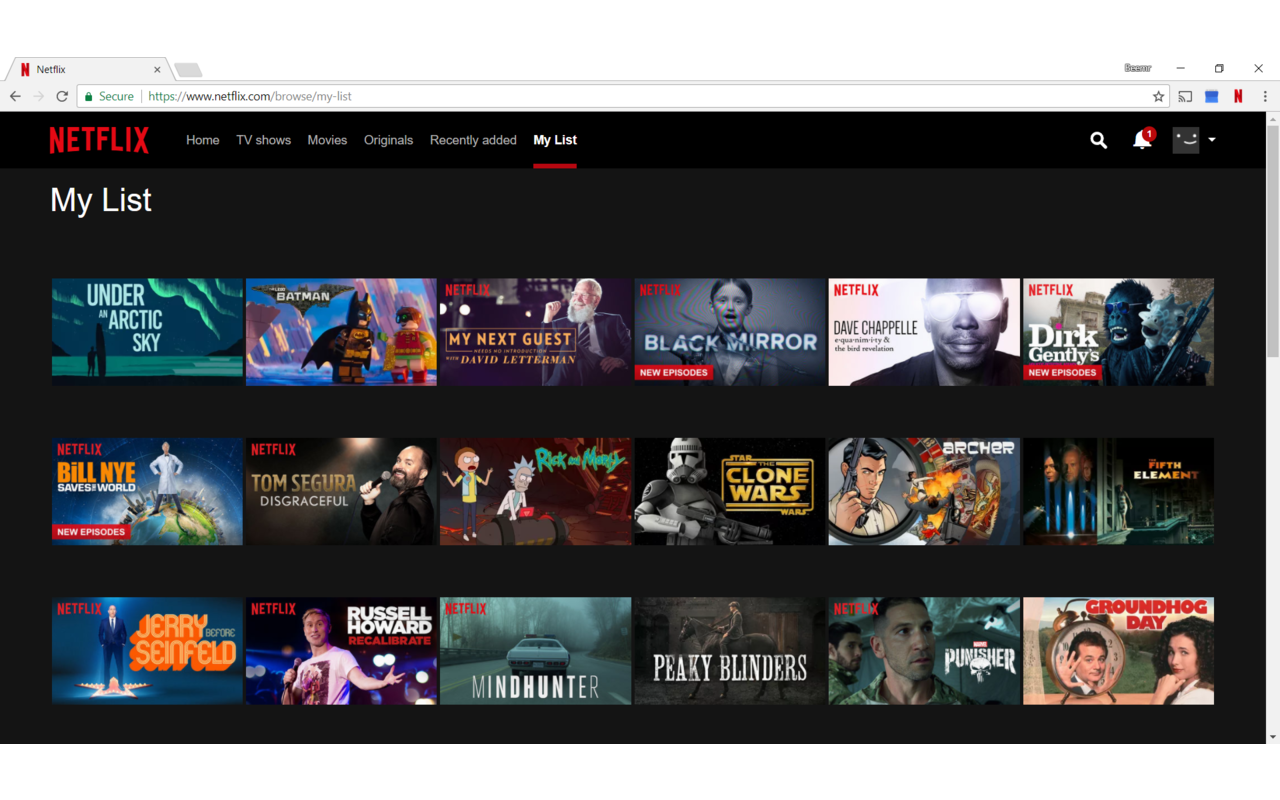This screenshot has width=1280, height=800.
Task: Click the blue extension icon
Action: tap(1211, 96)
